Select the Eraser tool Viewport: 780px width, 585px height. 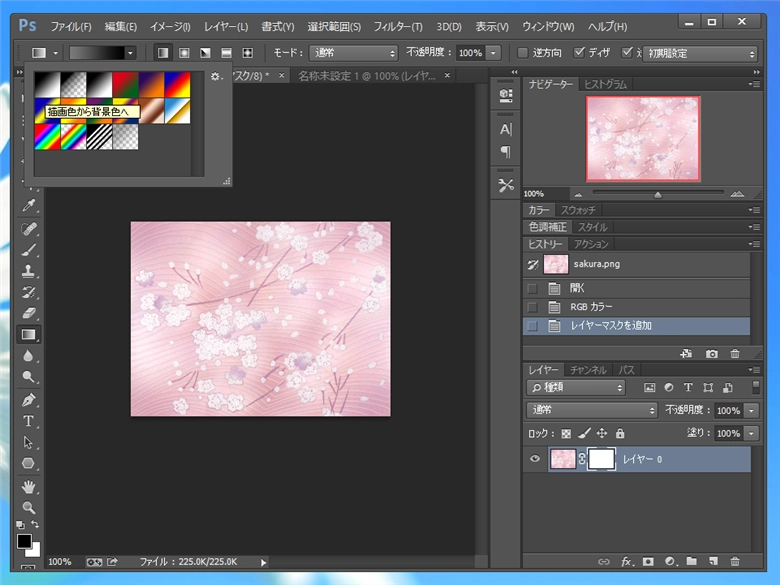click(x=29, y=313)
